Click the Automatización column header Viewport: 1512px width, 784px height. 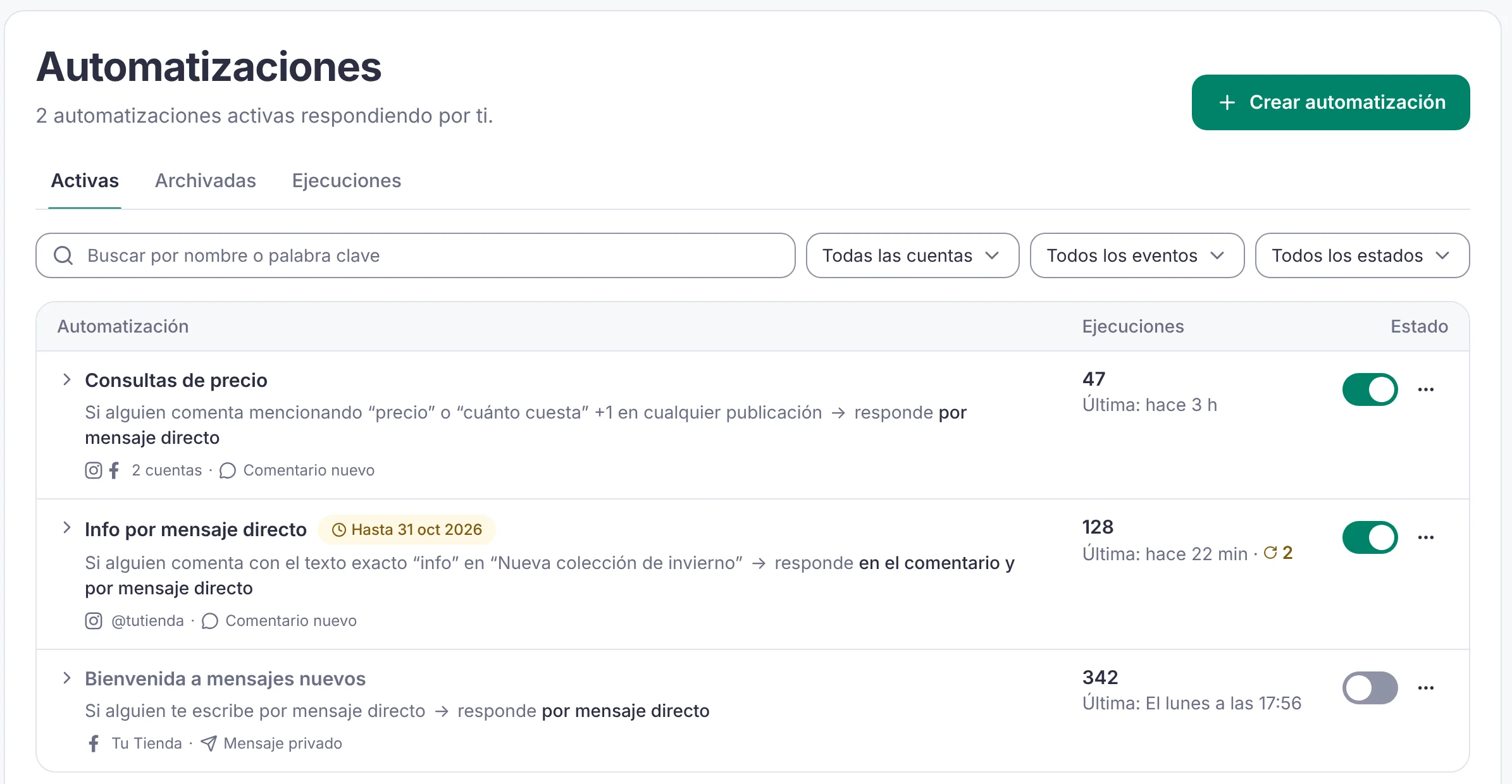(x=123, y=327)
